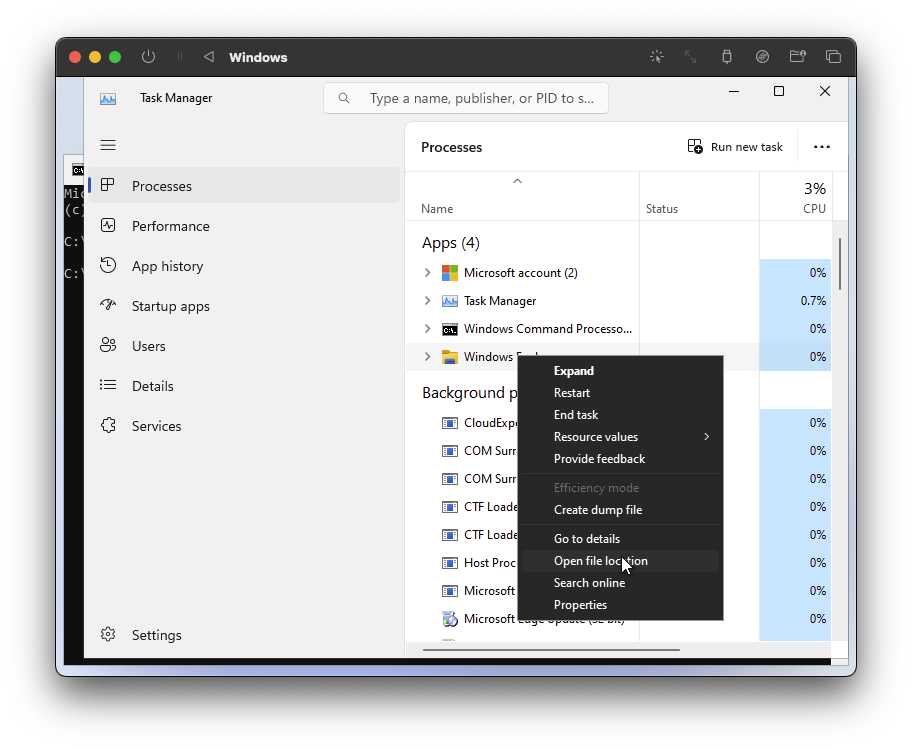Select Create dump file option
Image resolution: width=912 pixels, height=750 pixels.
coord(621,510)
